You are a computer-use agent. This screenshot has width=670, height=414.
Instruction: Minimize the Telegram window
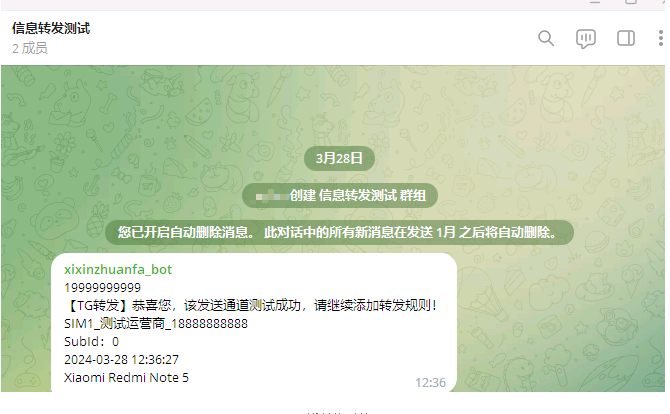pyautogui.click(x=595, y=2)
